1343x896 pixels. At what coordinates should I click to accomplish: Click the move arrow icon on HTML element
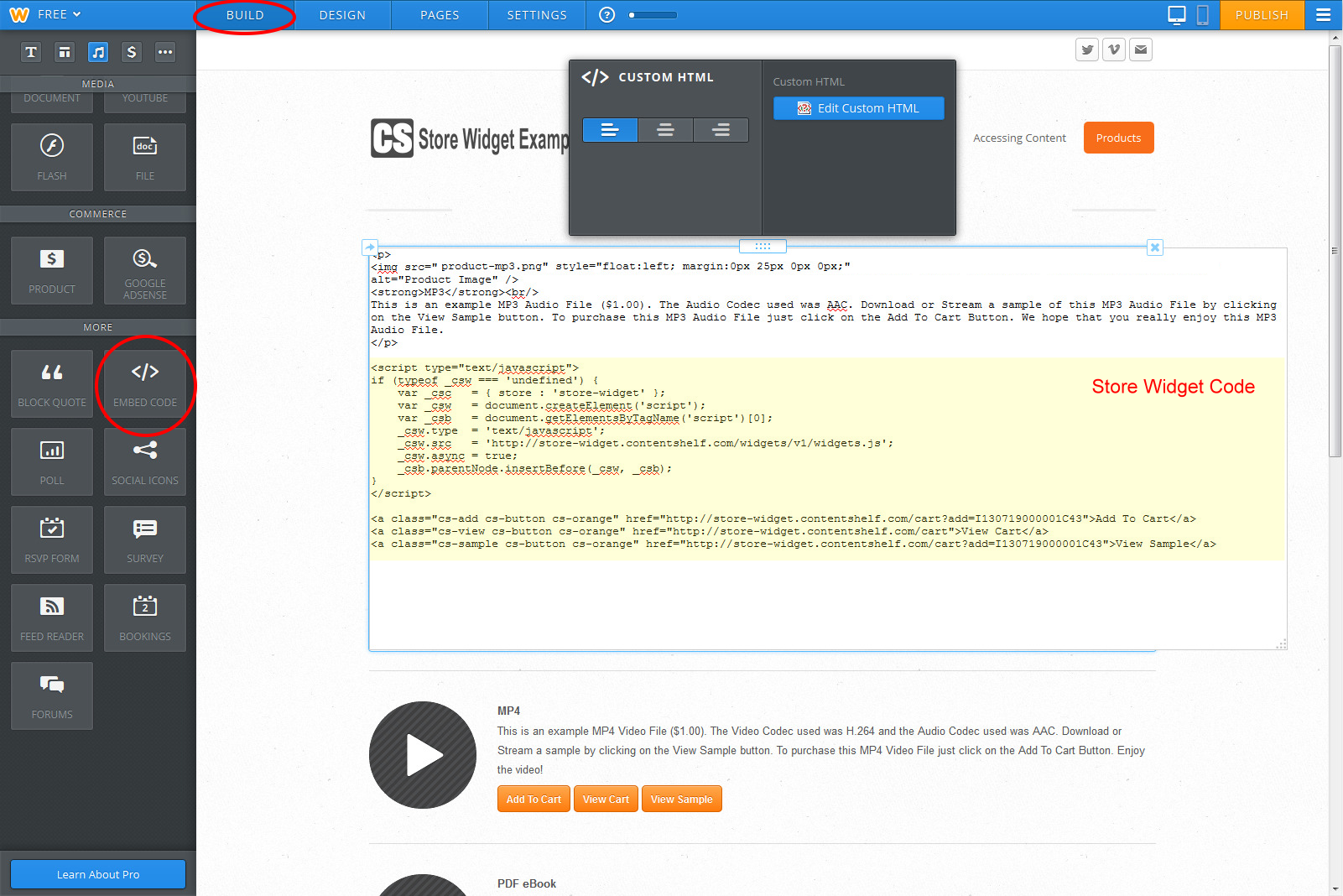tap(370, 247)
